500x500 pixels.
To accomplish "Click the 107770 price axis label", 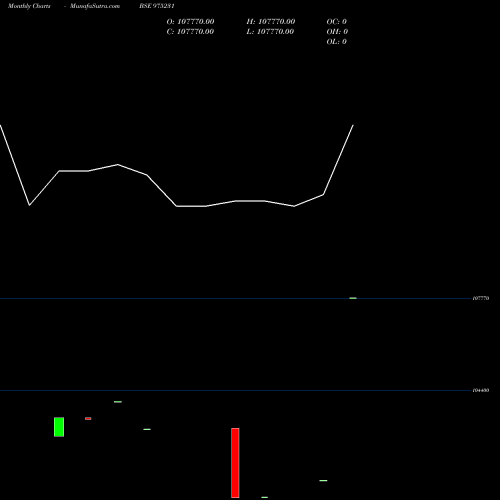I will click(481, 298).
